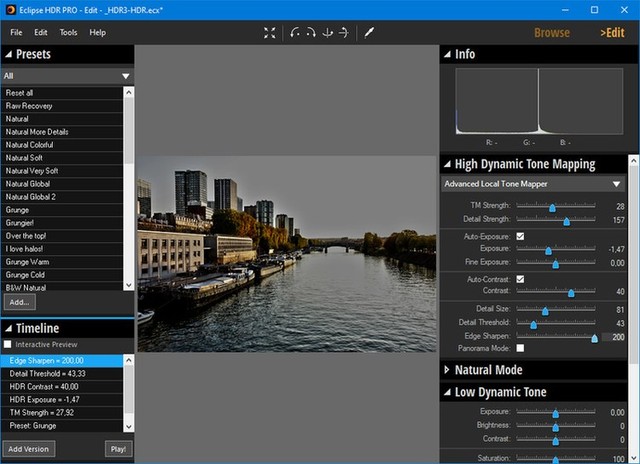Expand the Natural Mode section
The image size is (640, 464).
447,370
